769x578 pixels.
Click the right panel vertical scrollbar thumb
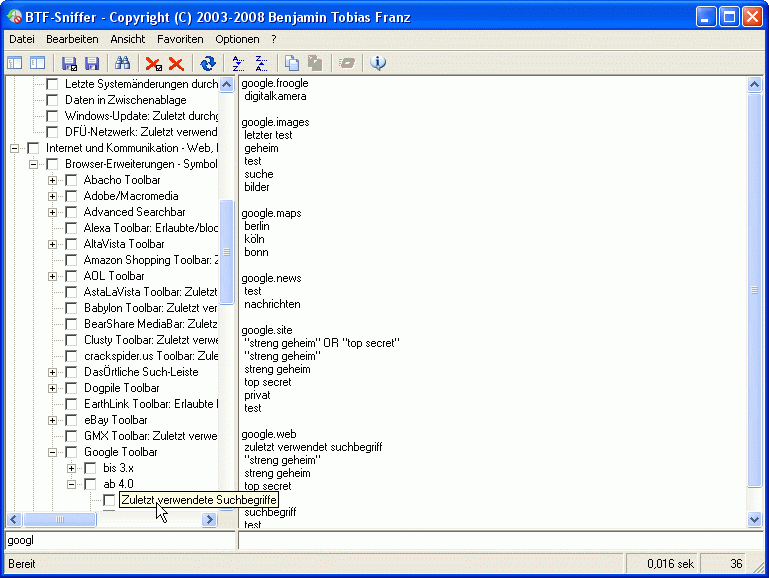tap(754, 290)
